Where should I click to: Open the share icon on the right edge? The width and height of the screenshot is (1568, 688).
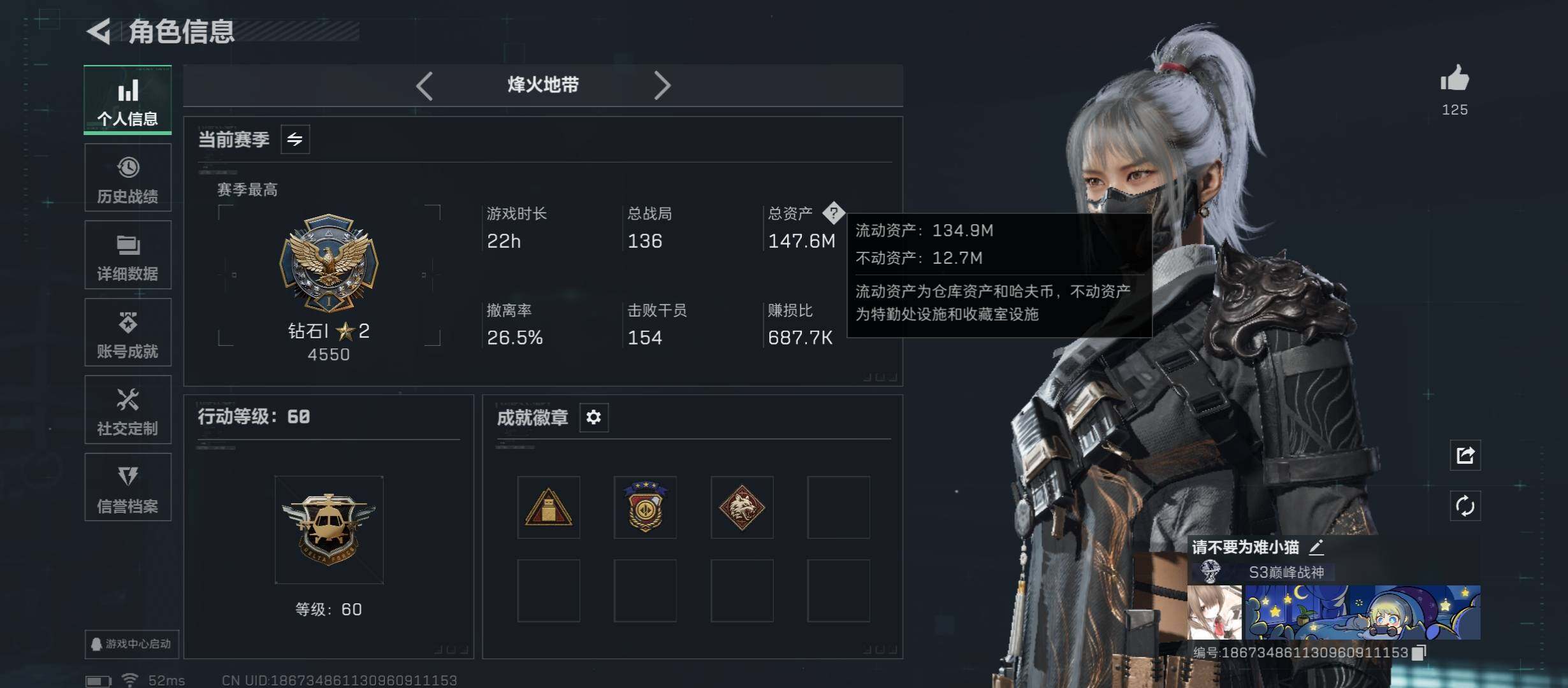tap(1465, 455)
